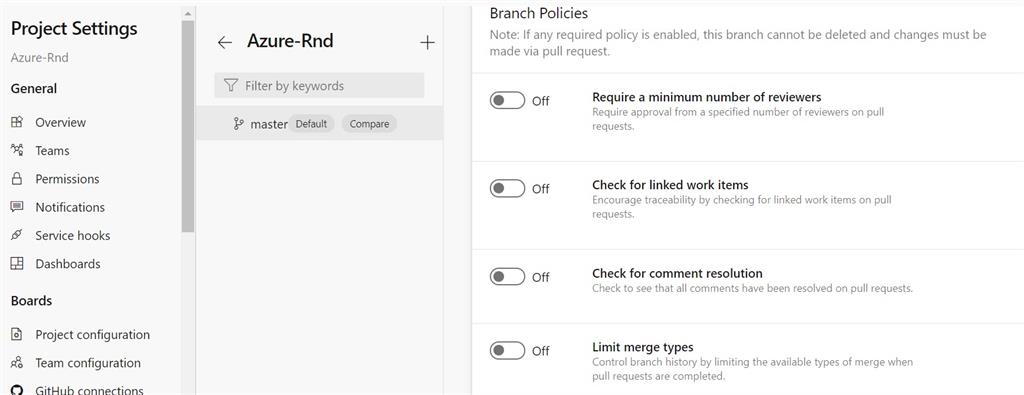The width and height of the screenshot is (1024, 395).
Task: Click the Notifications chat icon
Action: [17, 207]
